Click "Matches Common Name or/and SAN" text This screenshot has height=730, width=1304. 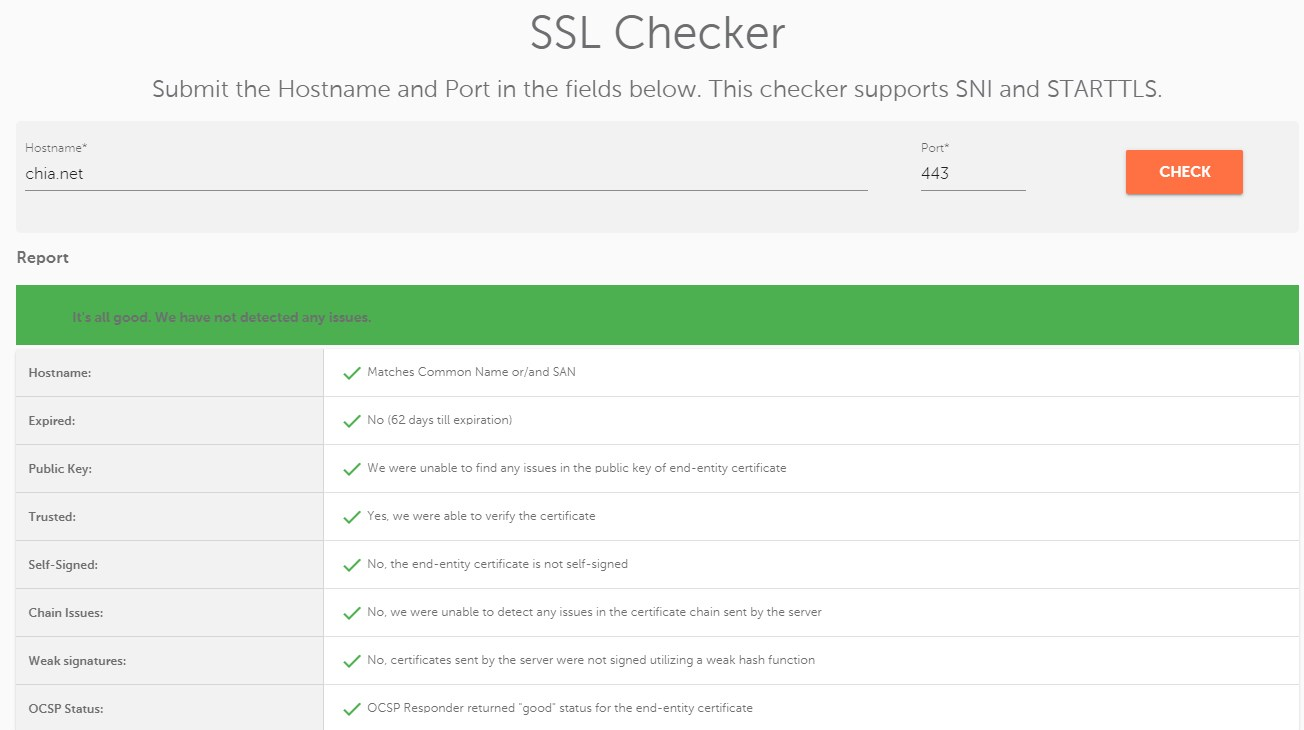[x=471, y=372]
